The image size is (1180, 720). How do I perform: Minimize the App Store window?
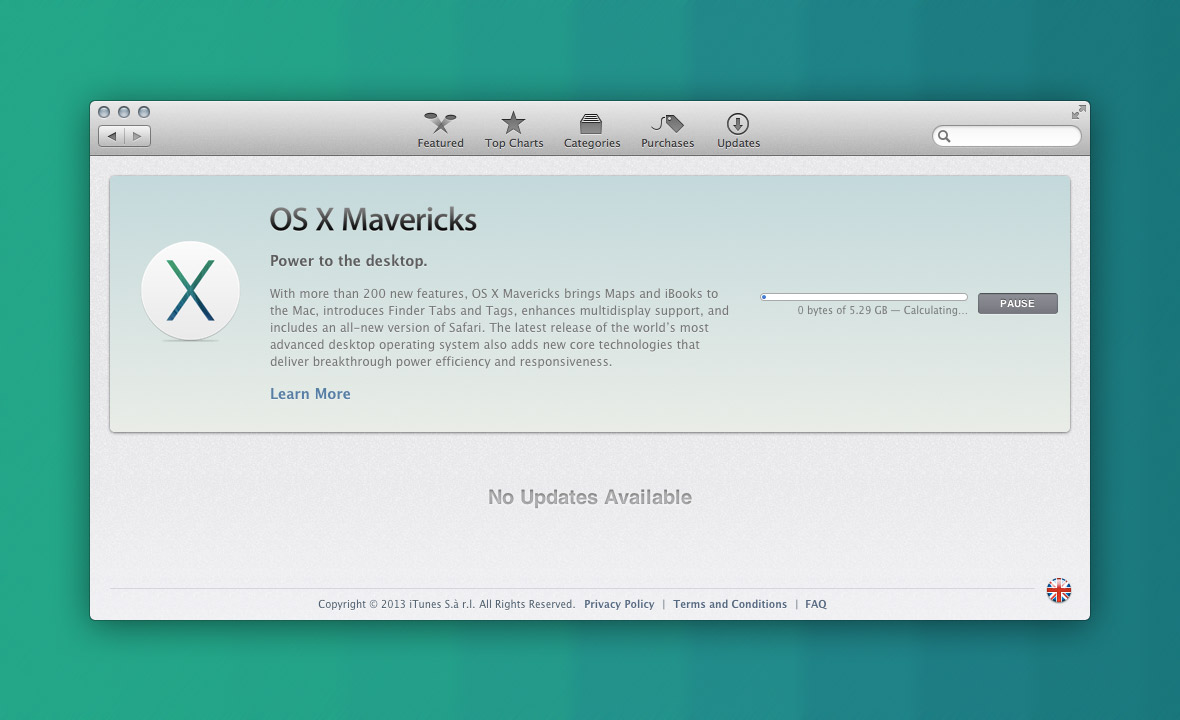[x=124, y=112]
